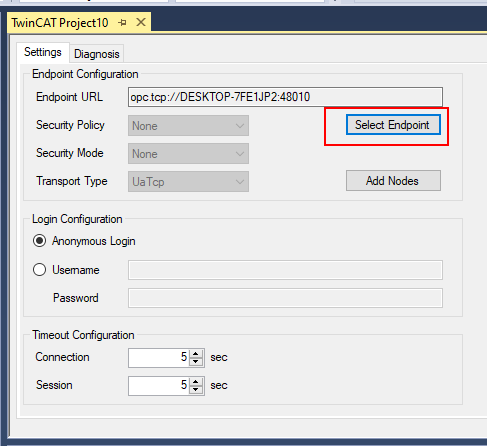
Task: Increase the Connection timeout with up arrow
Action: tap(196, 354)
